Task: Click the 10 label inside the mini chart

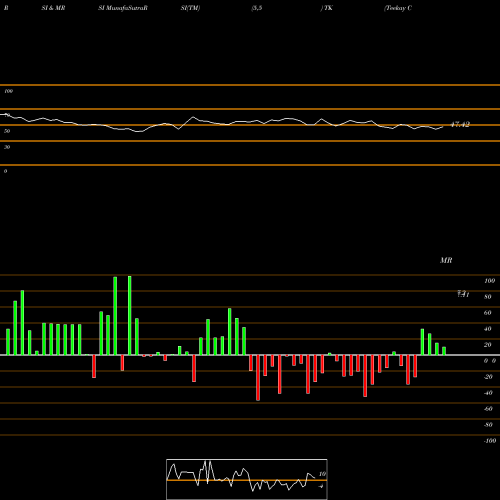Action: (x=322, y=474)
